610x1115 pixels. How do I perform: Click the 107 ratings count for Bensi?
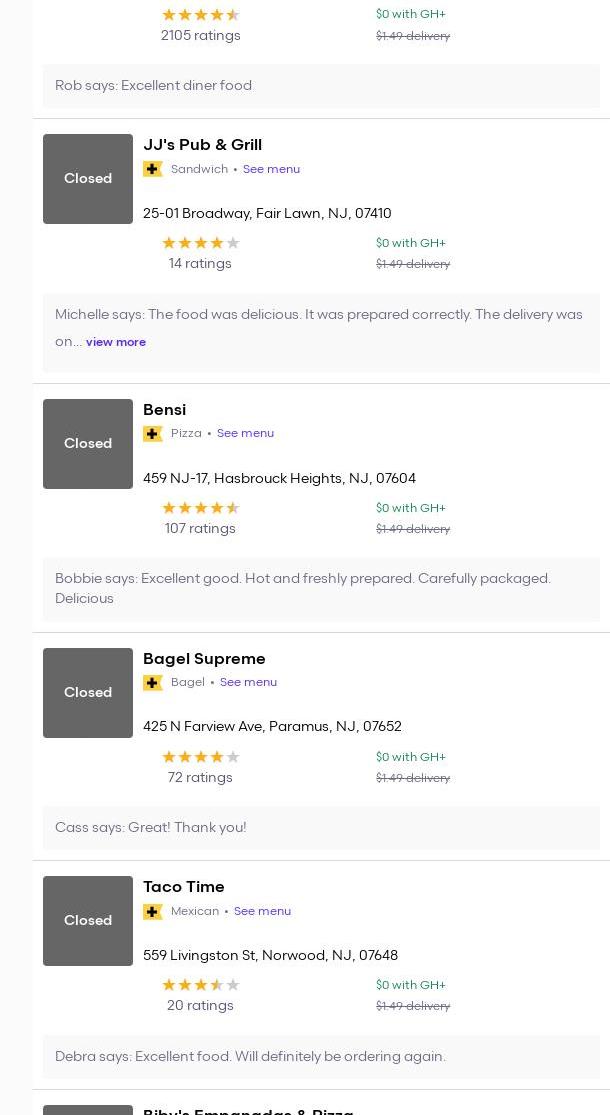pyautogui.click(x=200, y=529)
